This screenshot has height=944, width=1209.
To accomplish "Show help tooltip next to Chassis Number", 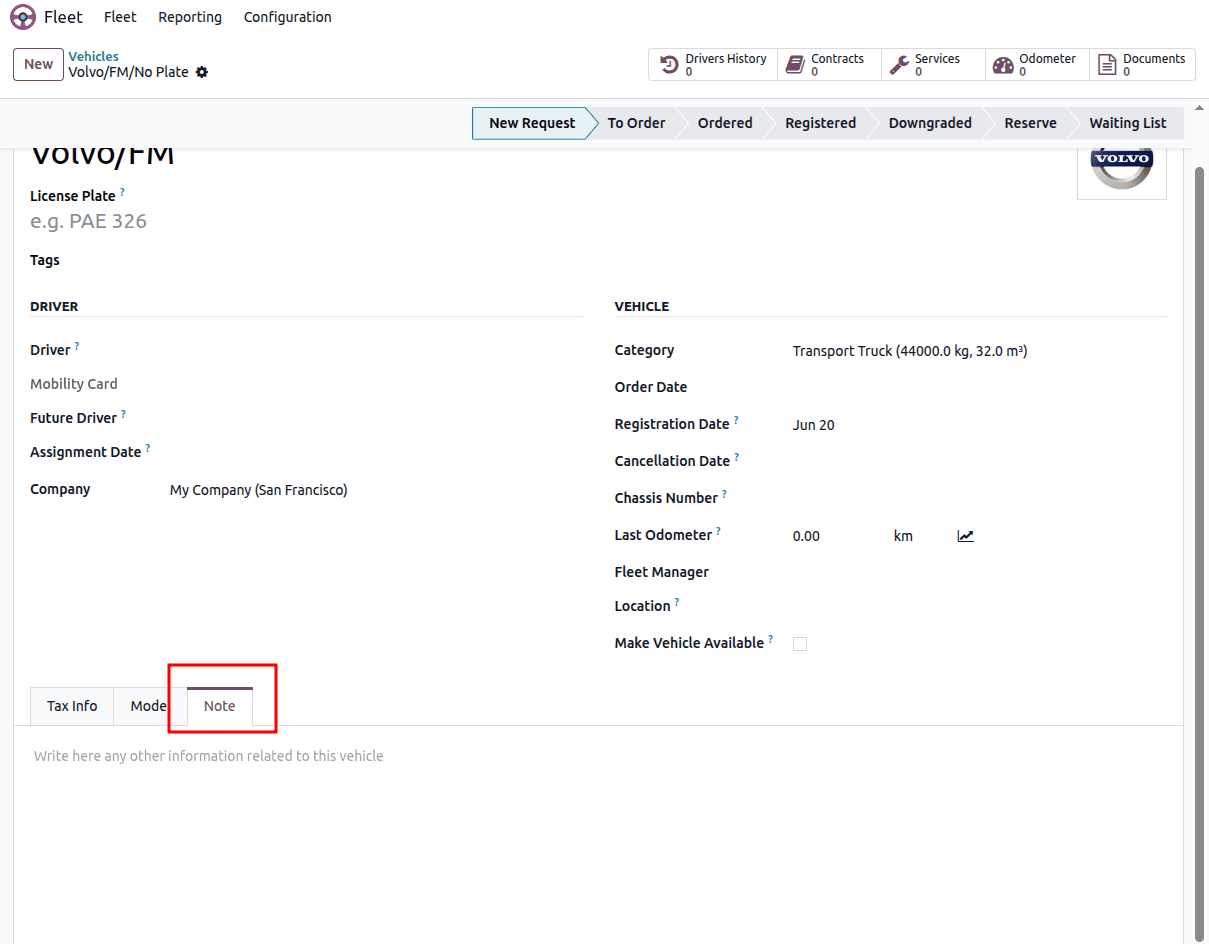I will click(724, 493).
